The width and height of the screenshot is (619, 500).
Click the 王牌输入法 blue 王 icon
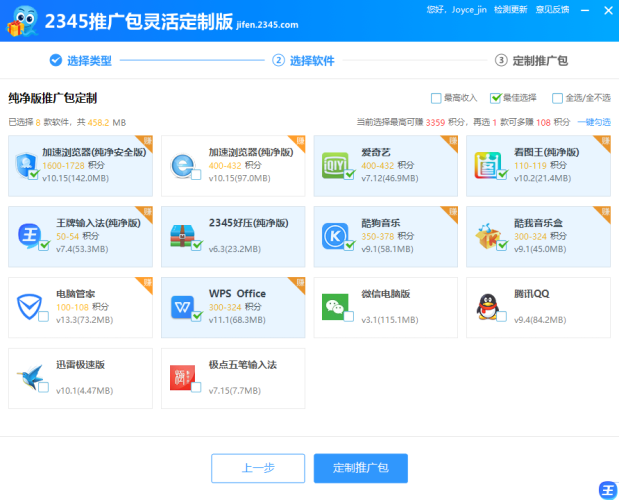(30, 235)
